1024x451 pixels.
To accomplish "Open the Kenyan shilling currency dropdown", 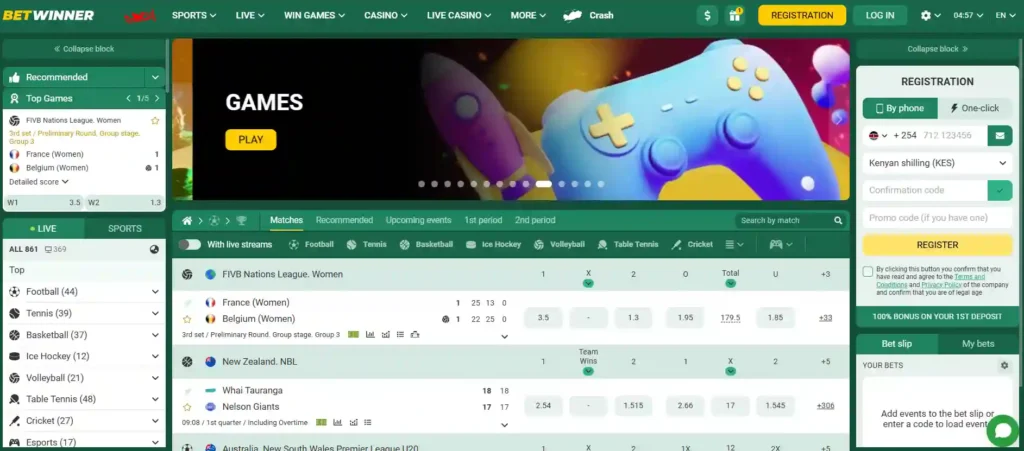I will point(937,163).
